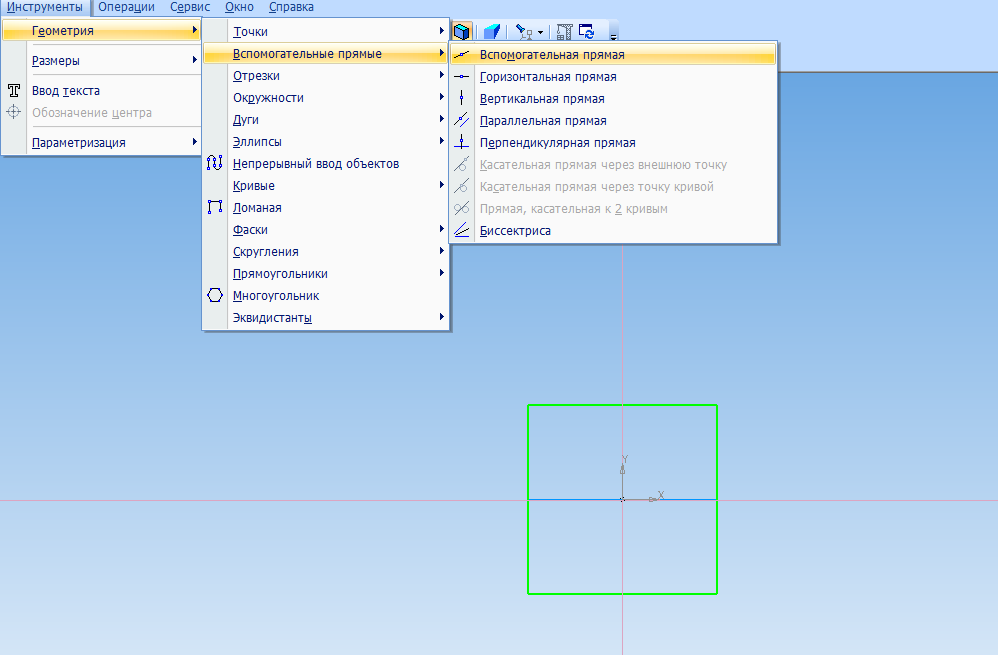Choose Ломаная command
The image size is (998, 655).
[326, 208]
